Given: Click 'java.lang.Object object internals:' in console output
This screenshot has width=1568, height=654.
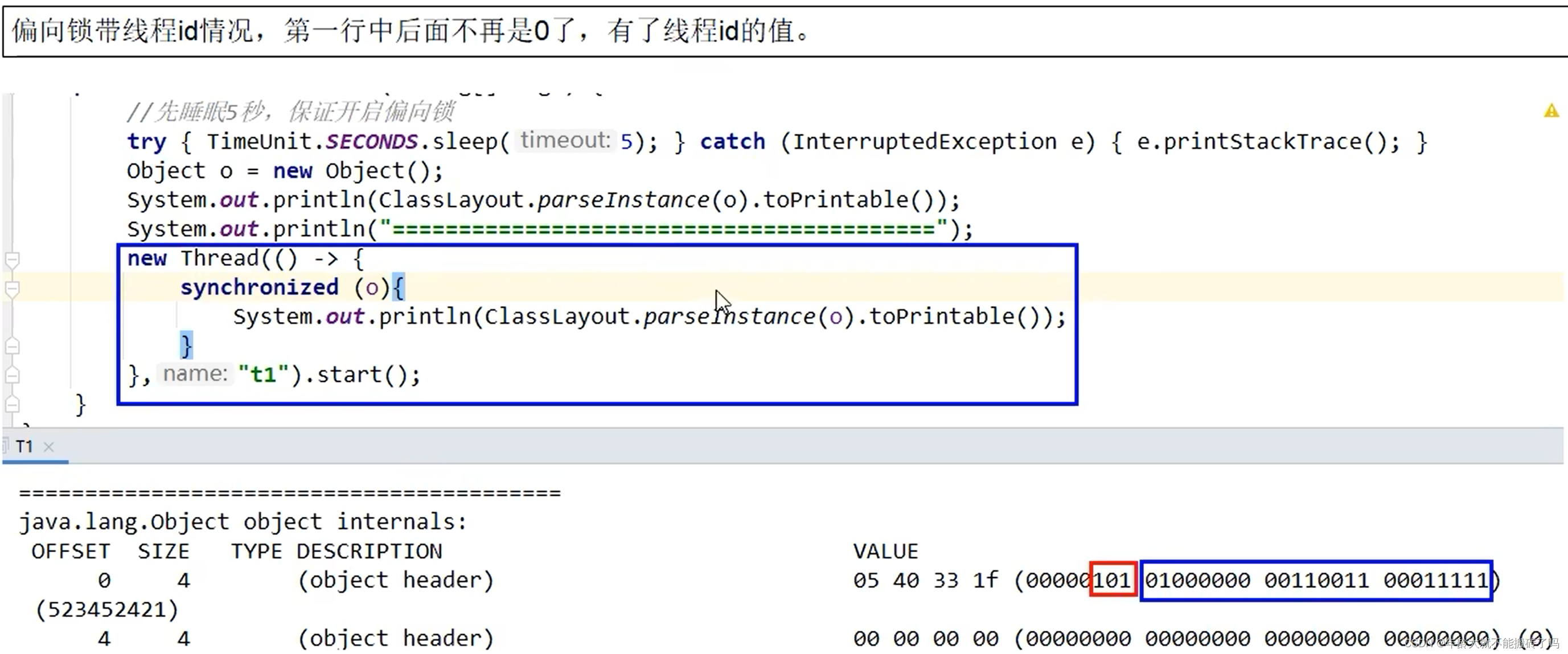Looking at the screenshot, I should click(x=243, y=522).
